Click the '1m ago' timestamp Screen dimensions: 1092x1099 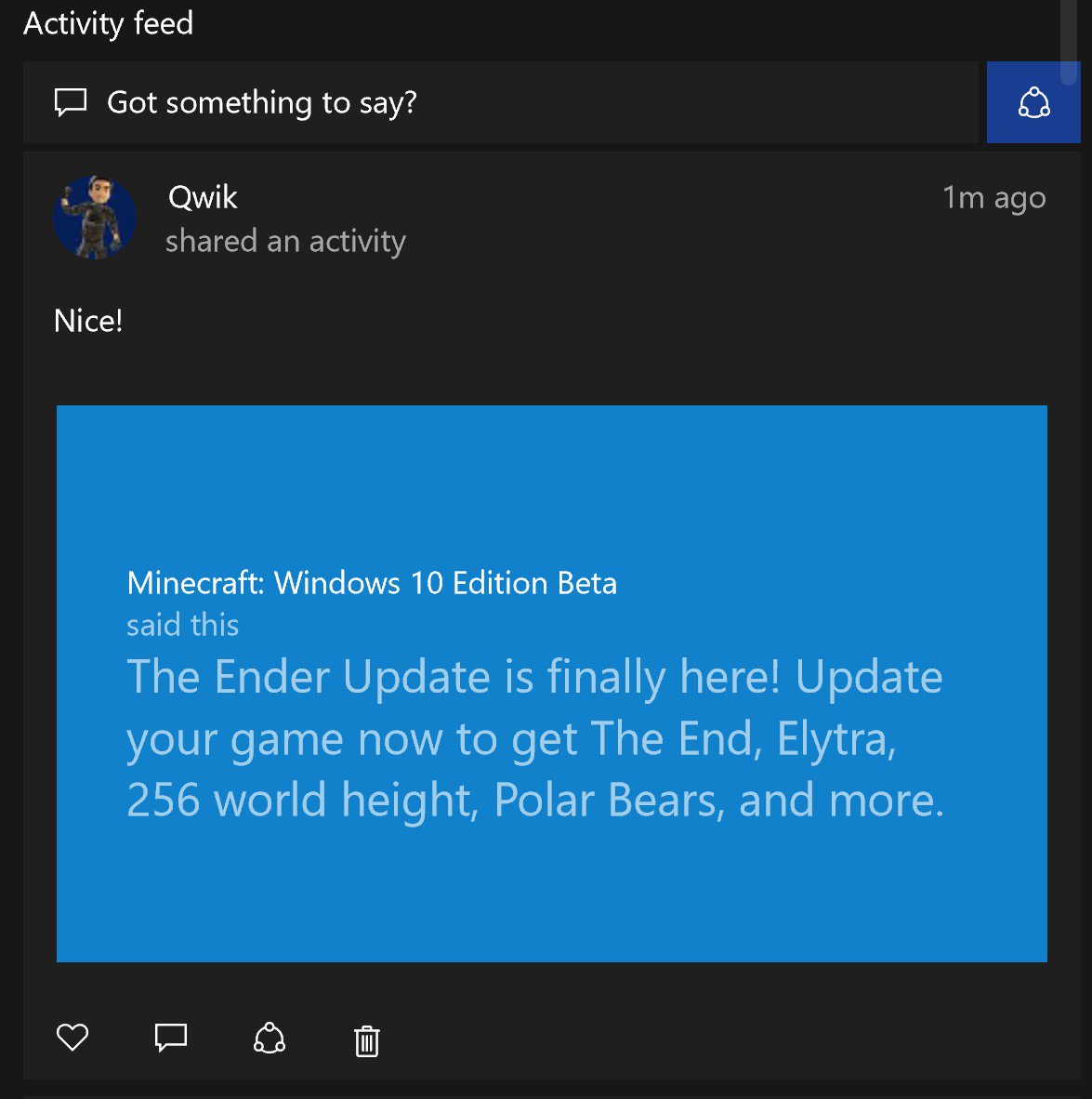click(x=993, y=197)
